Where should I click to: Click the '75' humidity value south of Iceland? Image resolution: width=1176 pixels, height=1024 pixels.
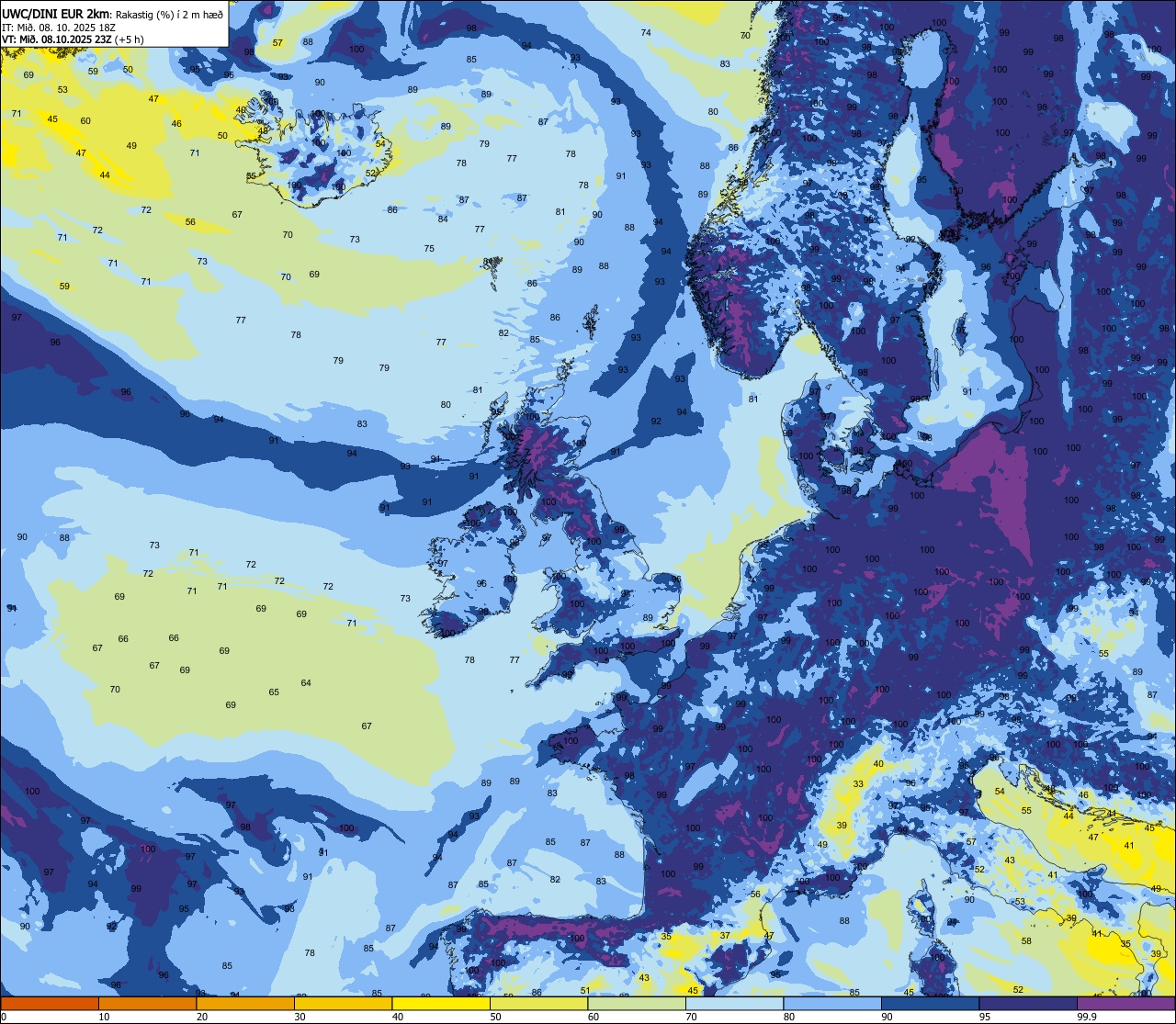[x=429, y=249]
